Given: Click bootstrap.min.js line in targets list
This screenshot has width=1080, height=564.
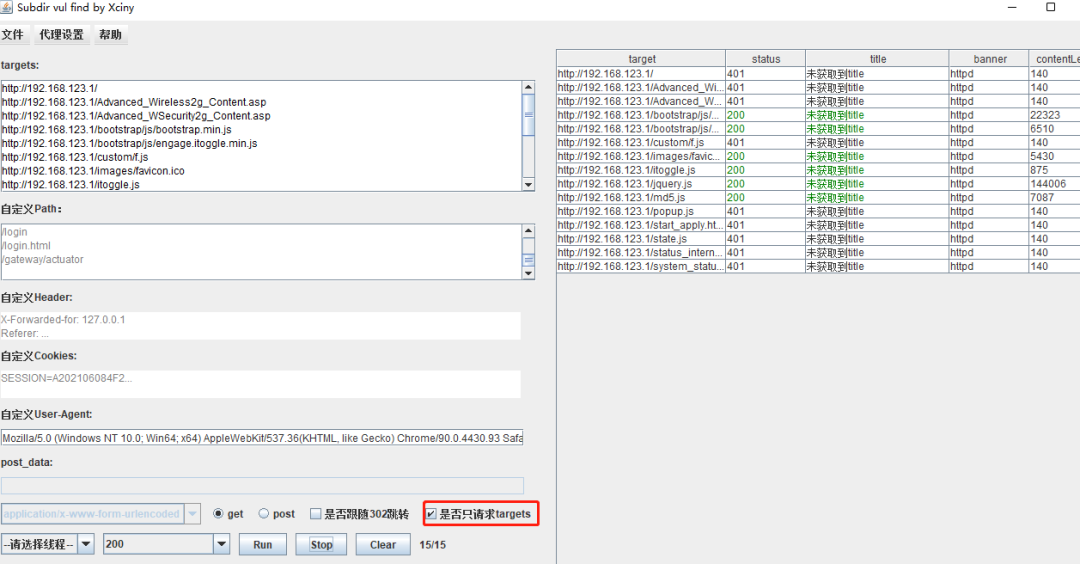Looking at the screenshot, I should [x=117, y=129].
